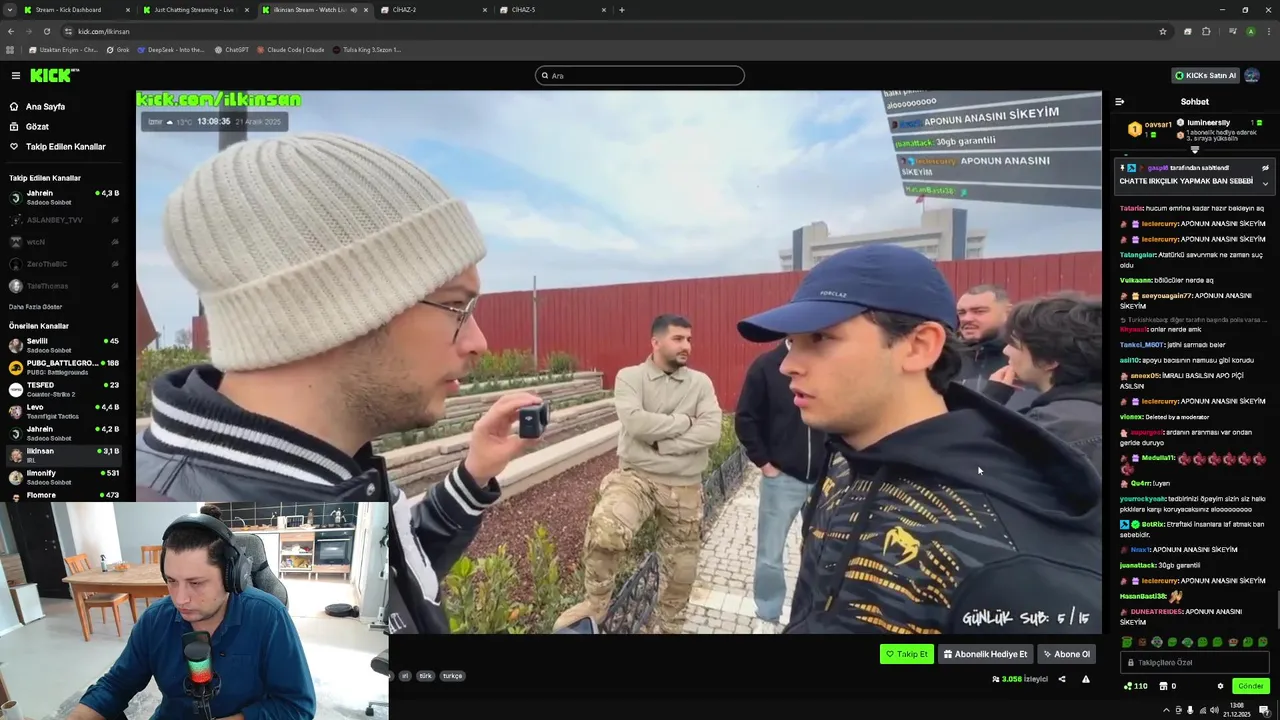The height and width of the screenshot is (720, 1280).
Task: Switch to Just Chatting Streaming tab
Action: click(x=196, y=10)
